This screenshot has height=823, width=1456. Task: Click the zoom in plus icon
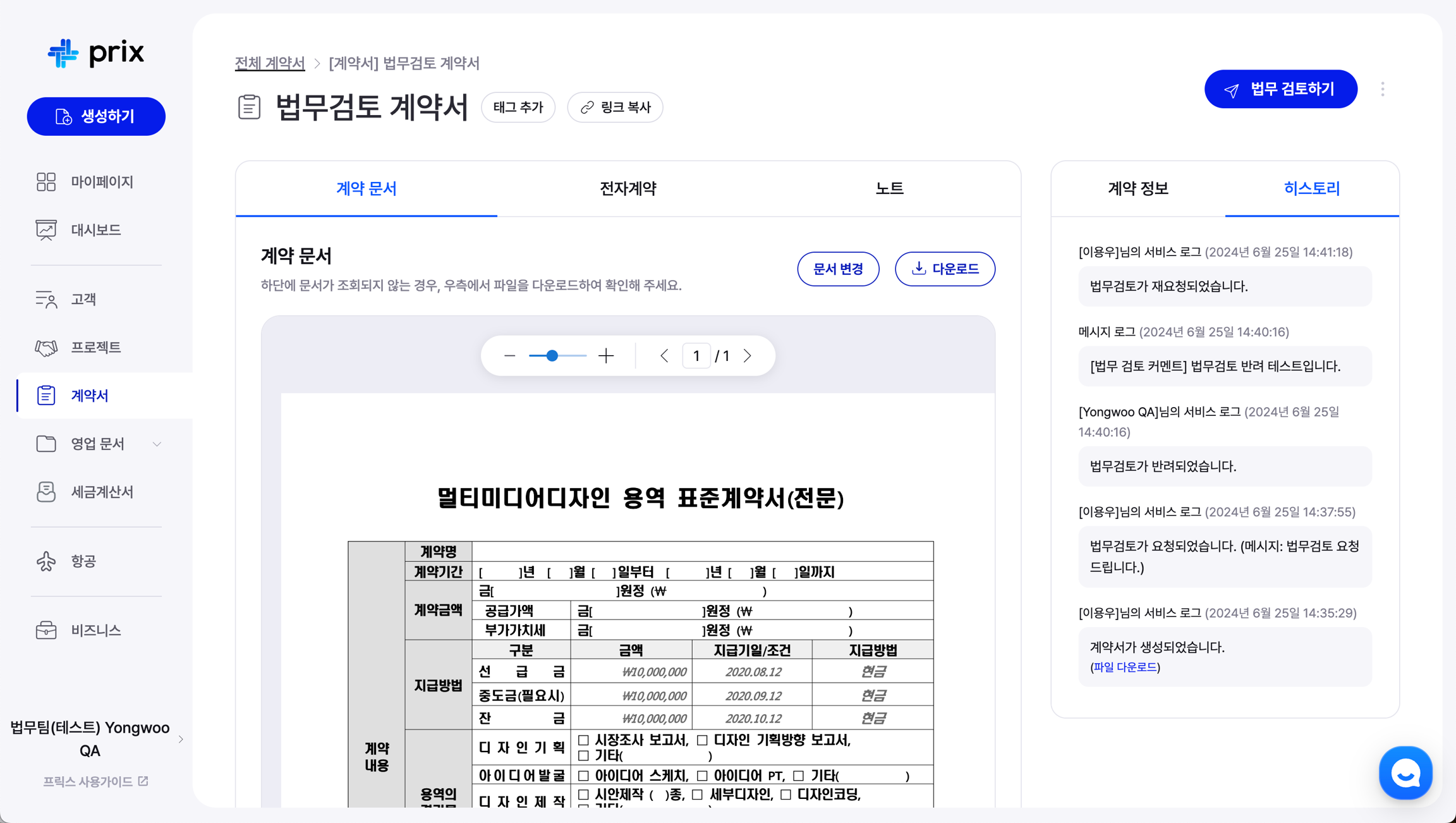[x=606, y=356]
